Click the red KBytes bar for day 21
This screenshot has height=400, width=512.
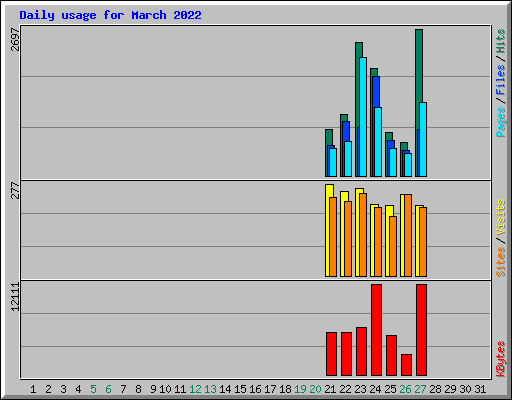click(x=331, y=354)
